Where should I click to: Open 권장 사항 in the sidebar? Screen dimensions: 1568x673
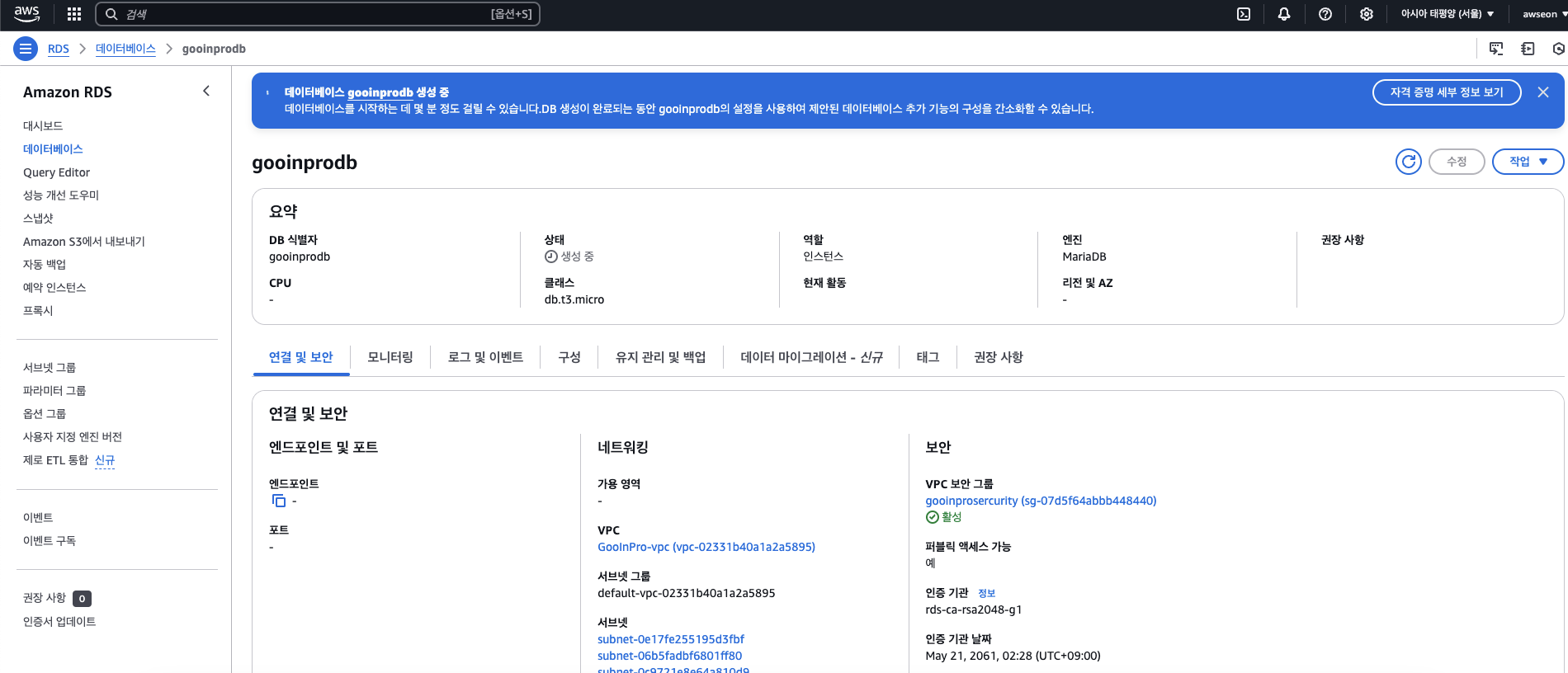click(x=45, y=598)
